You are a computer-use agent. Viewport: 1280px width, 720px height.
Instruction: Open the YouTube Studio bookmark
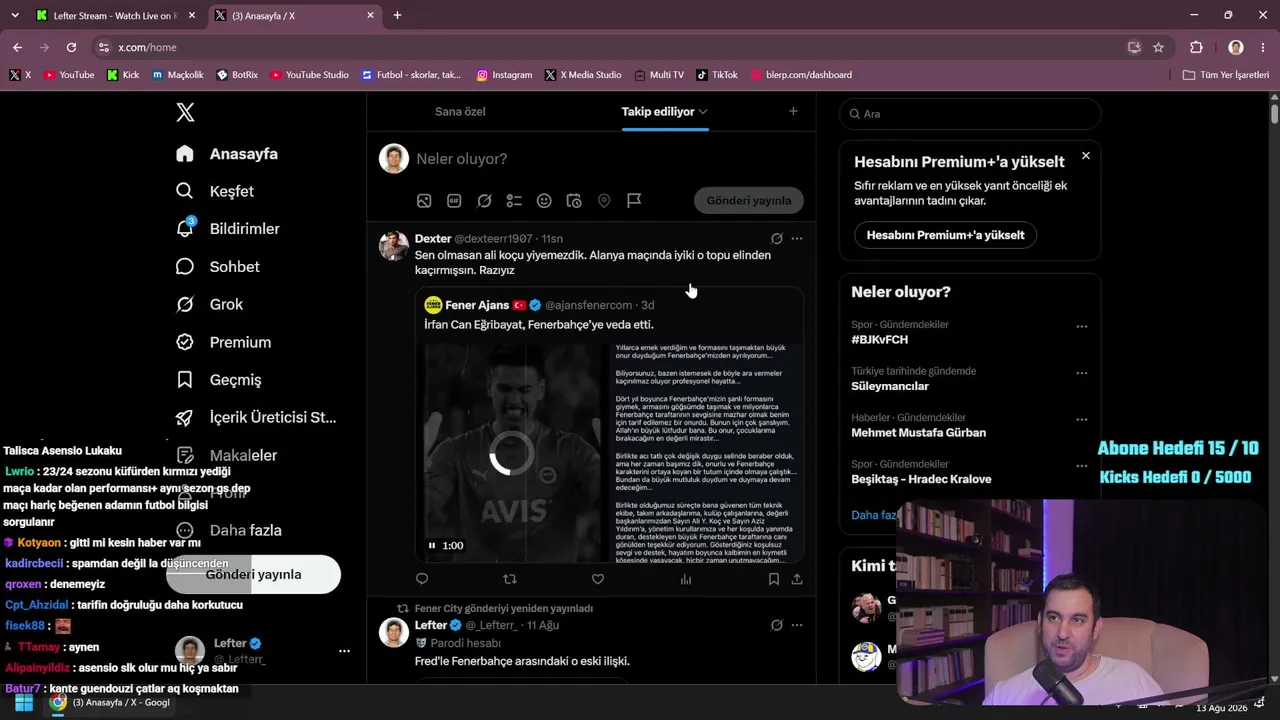click(x=310, y=75)
